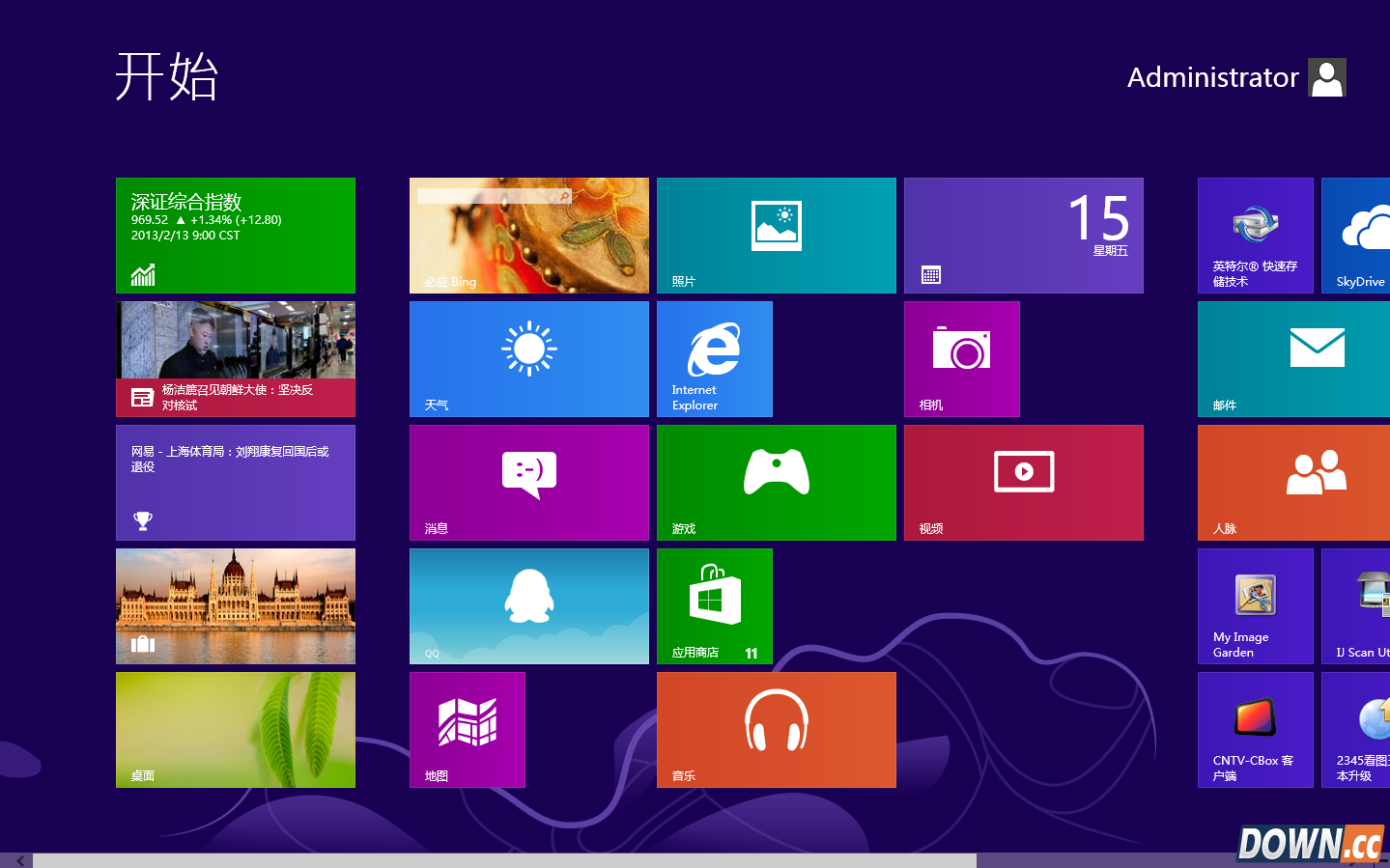This screenshot has height=868, width=1390.
Task: Launch the Camera (相机) app
Action: (x=961, y=359)
